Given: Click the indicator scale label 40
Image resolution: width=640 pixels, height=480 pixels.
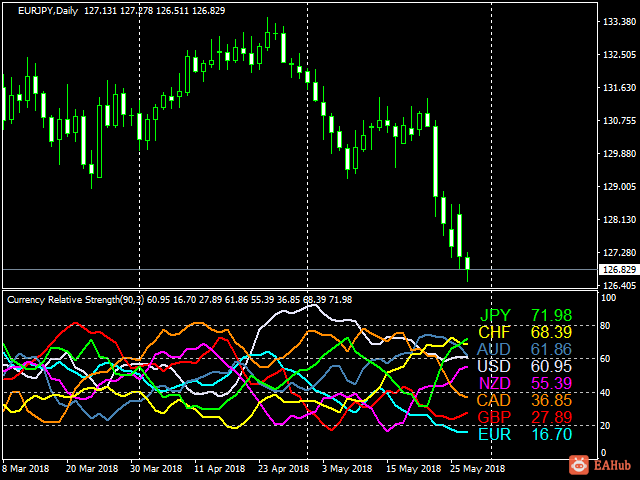Looking at the screenshot, I should [605, 393].
